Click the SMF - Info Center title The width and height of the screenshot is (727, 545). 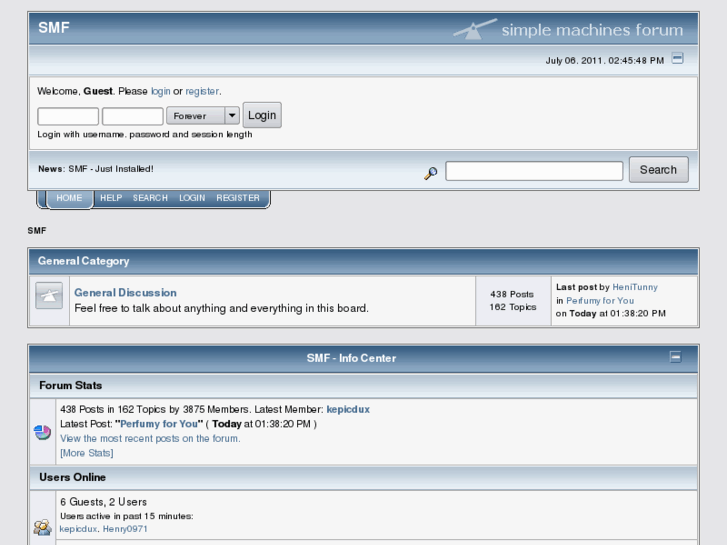[351, 358]
